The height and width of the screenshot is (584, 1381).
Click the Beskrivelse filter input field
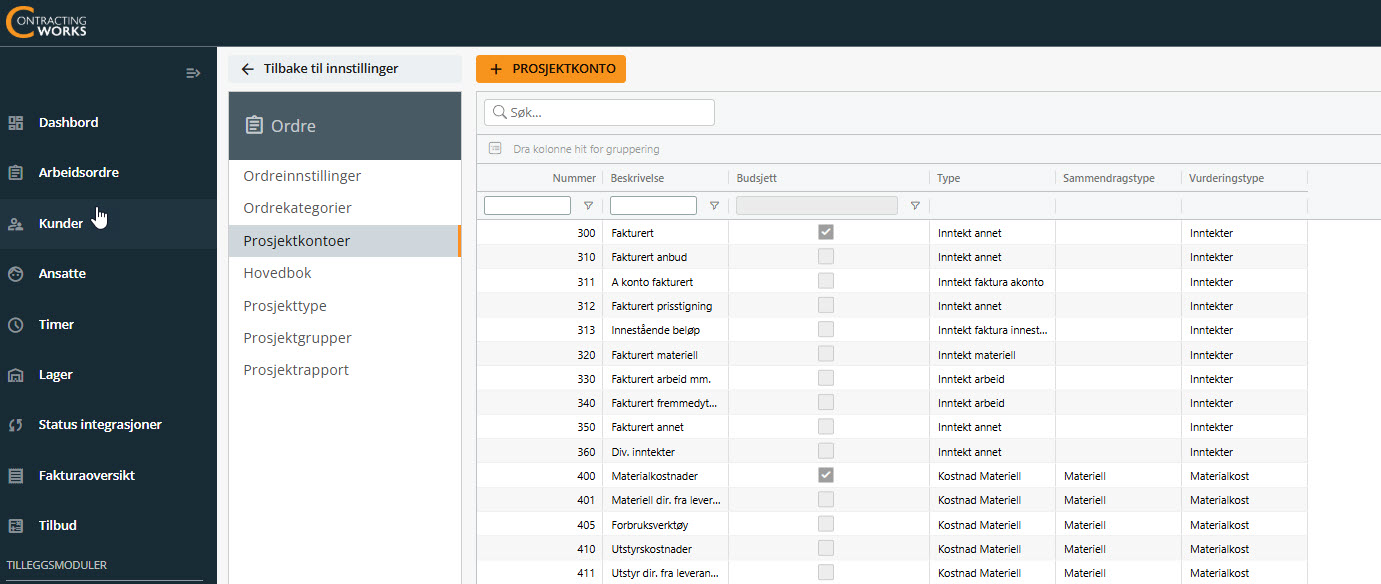[x=653, y=206]
